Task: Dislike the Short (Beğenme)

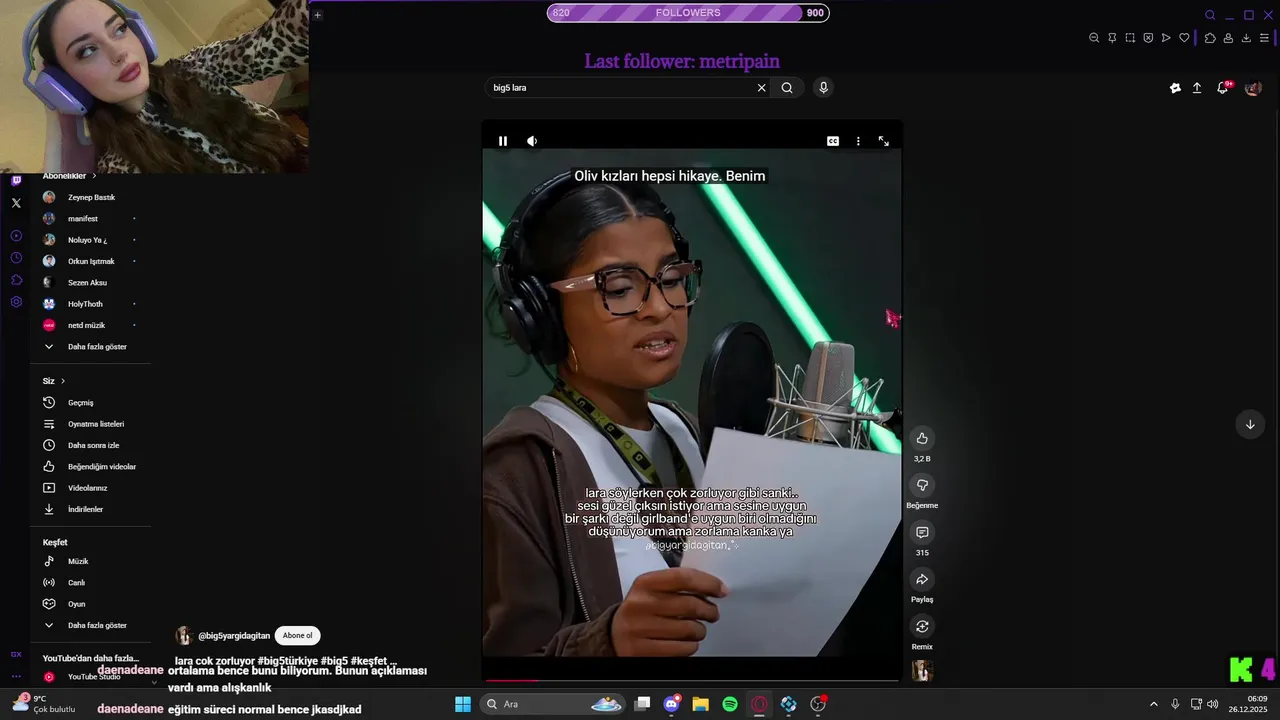Action: coord(922,485)
